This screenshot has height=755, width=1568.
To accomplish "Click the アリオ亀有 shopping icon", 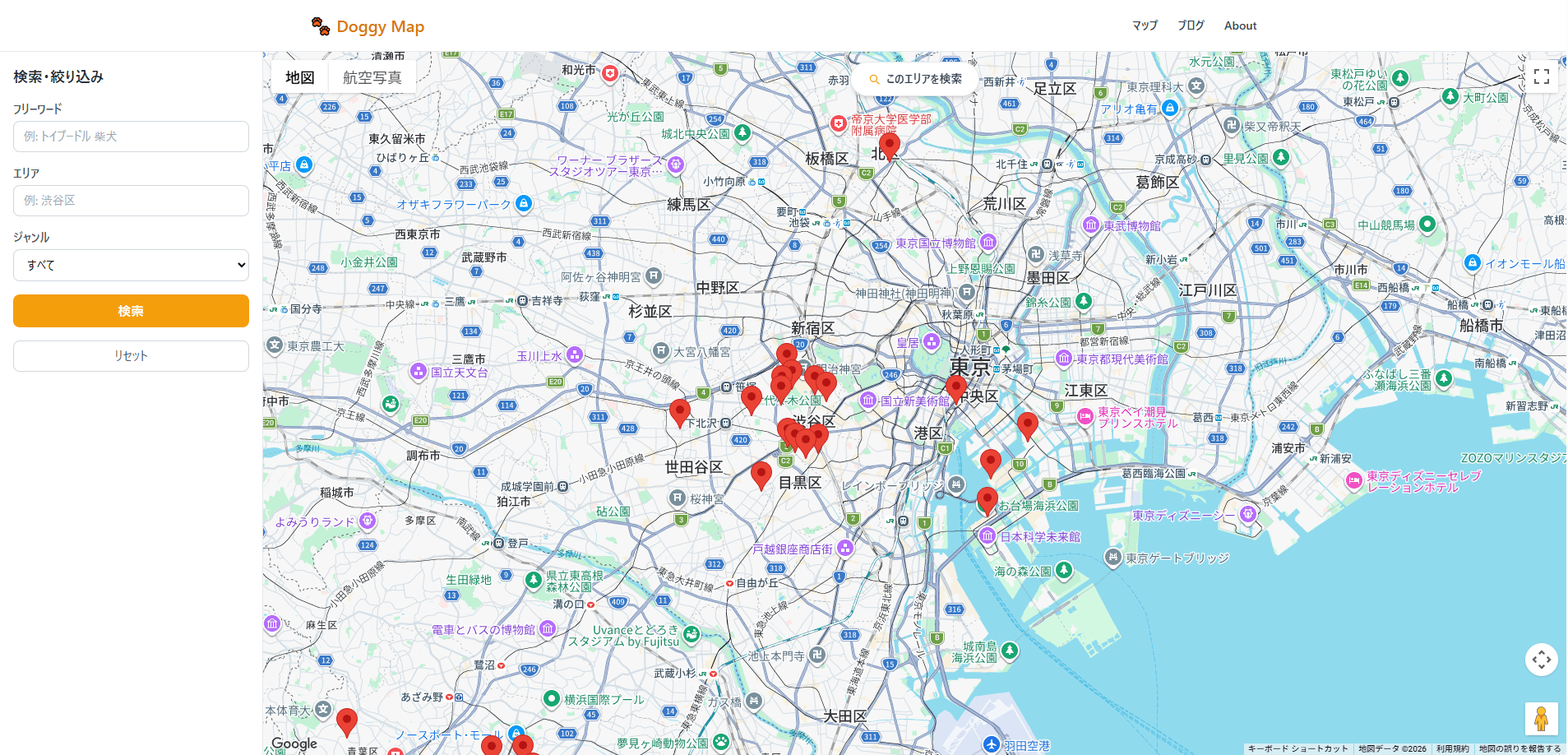I will point(1170,108).
